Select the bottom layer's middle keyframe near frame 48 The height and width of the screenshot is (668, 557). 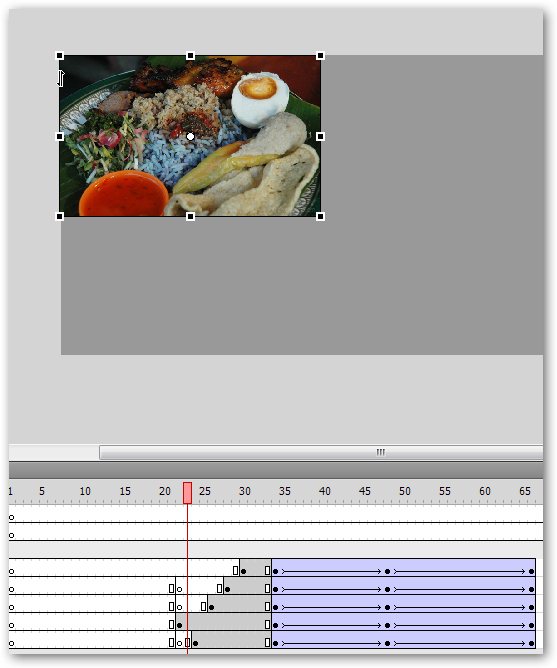(x=387, y=643)
